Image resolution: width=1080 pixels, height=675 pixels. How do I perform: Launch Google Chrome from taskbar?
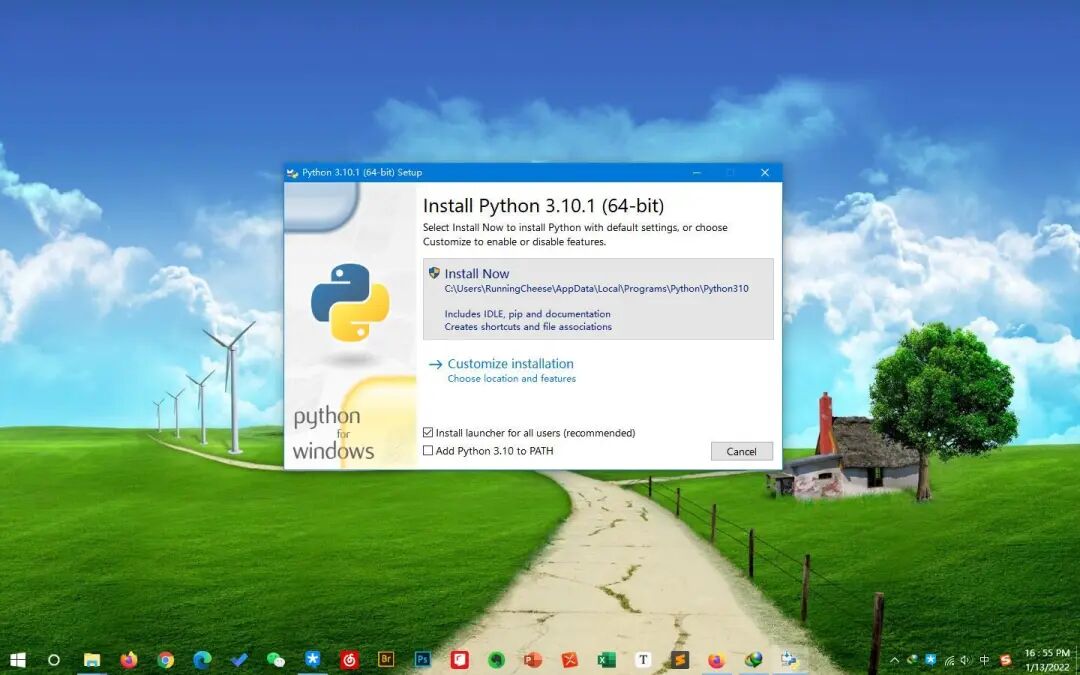[x=165, y=660]
